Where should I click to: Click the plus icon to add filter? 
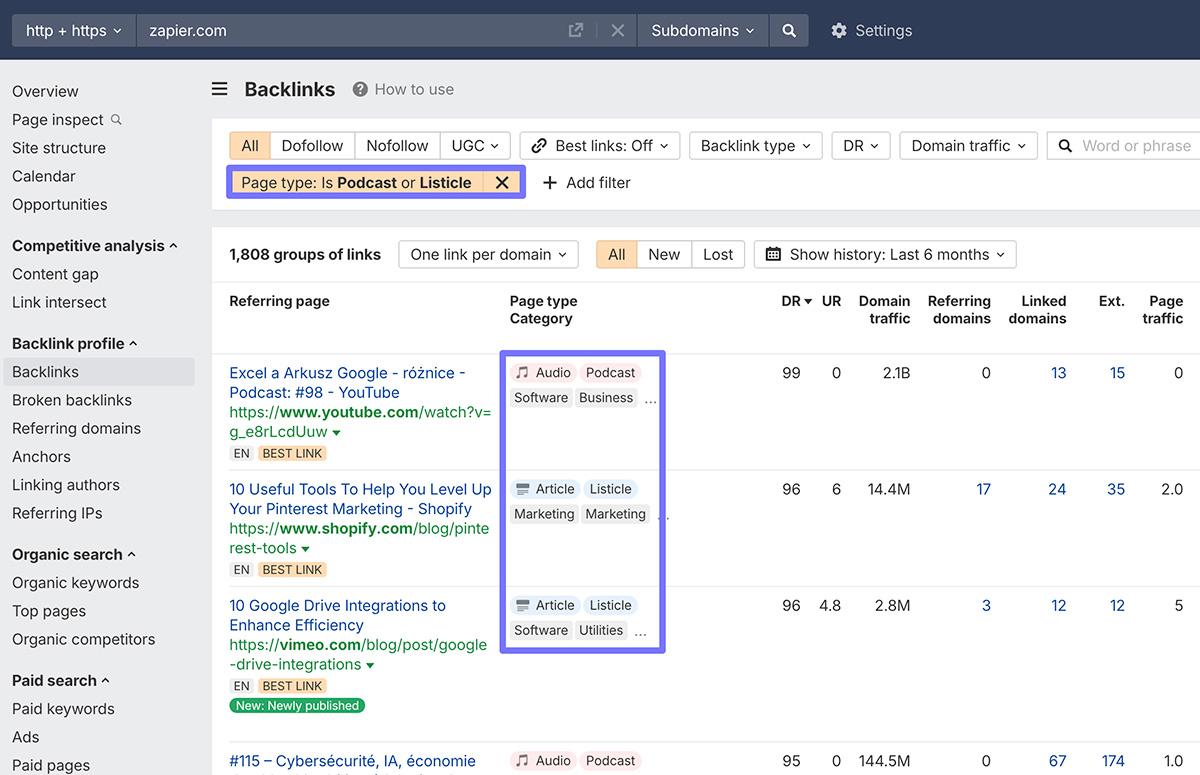[549, 183]
